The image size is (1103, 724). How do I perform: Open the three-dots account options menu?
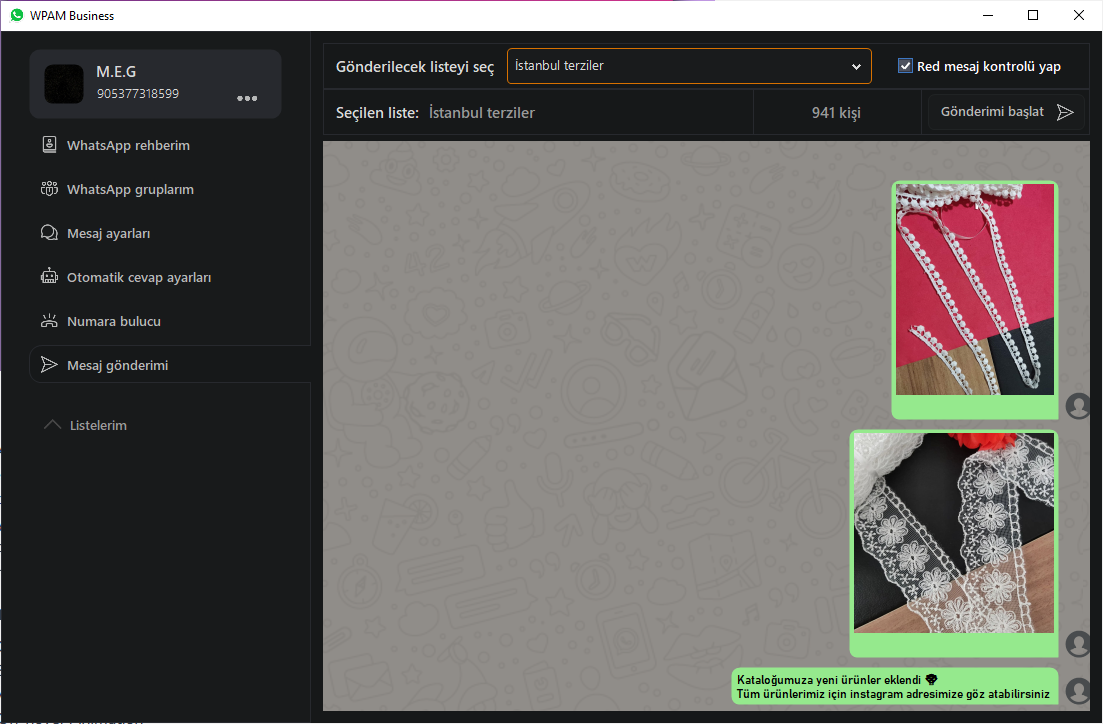[x=247, y=98]
